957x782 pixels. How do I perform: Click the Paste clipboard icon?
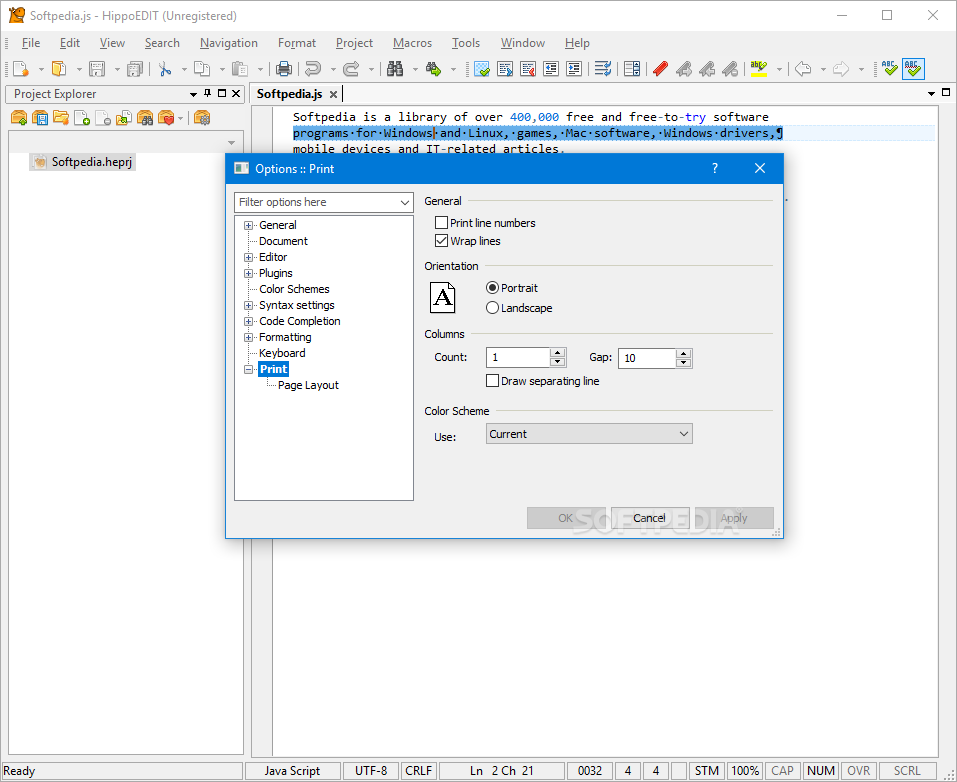click(x=240, y=69)
